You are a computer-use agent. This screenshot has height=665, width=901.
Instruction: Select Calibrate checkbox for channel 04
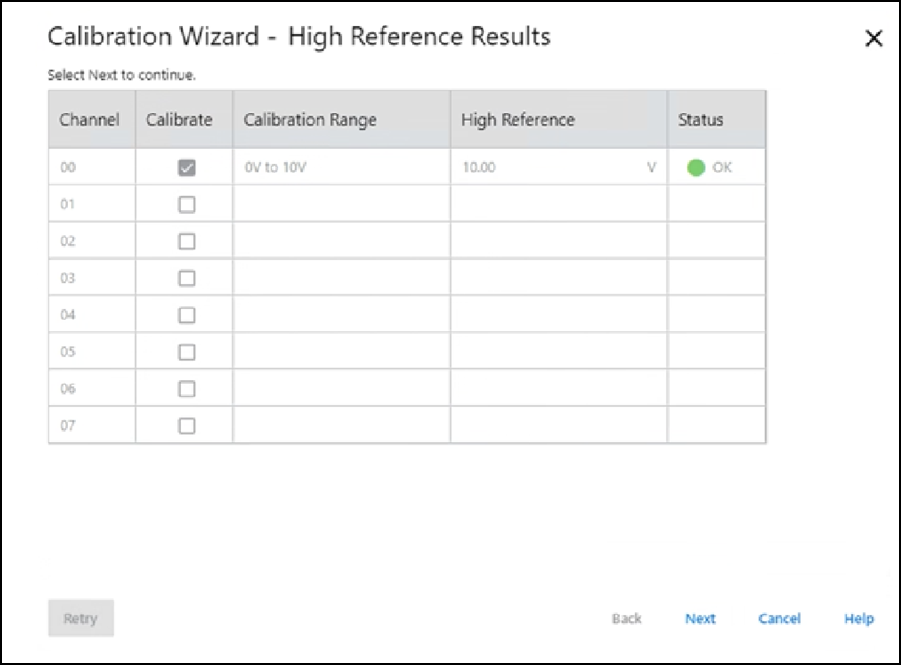tap(186, 315)
